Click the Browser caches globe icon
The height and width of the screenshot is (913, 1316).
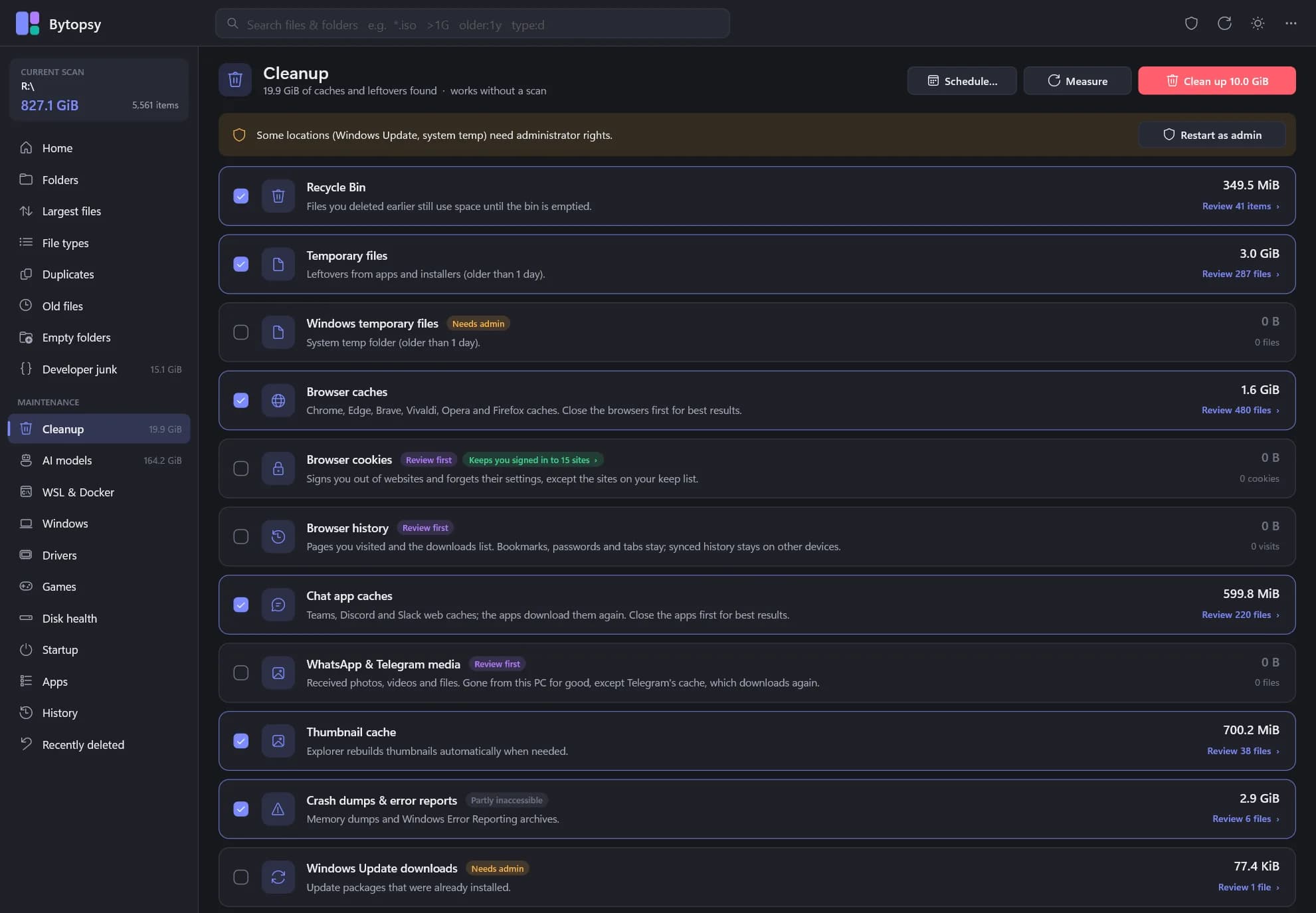[x=278, y=400]
